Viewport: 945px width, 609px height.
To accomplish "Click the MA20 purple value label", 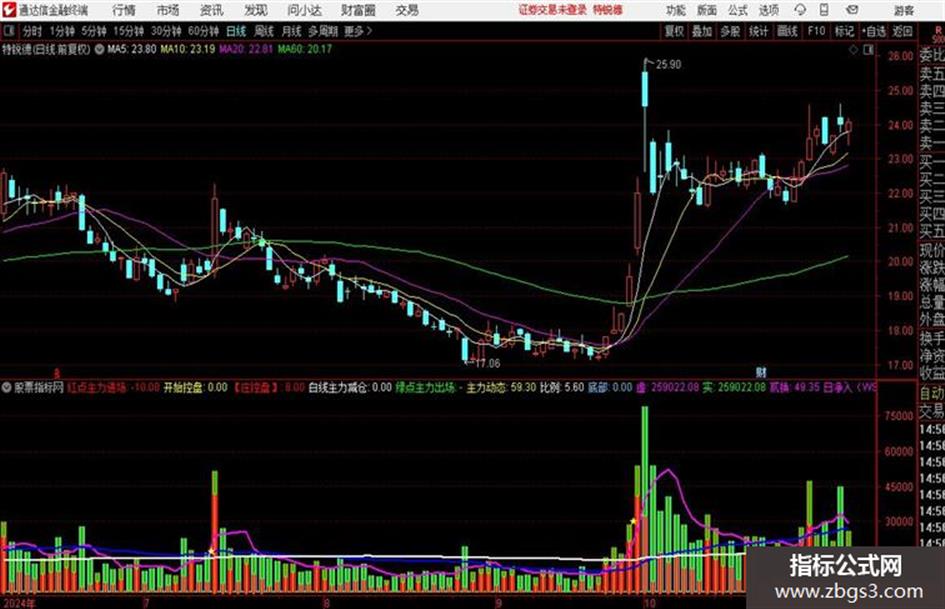I will 246,49.
